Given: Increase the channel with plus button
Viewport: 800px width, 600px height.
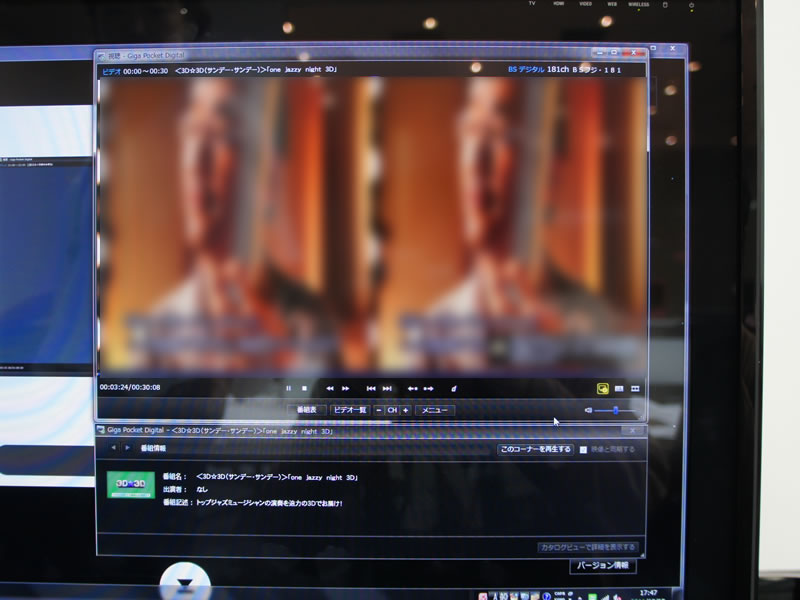Looking at the screenshot, I should [406, 410].
